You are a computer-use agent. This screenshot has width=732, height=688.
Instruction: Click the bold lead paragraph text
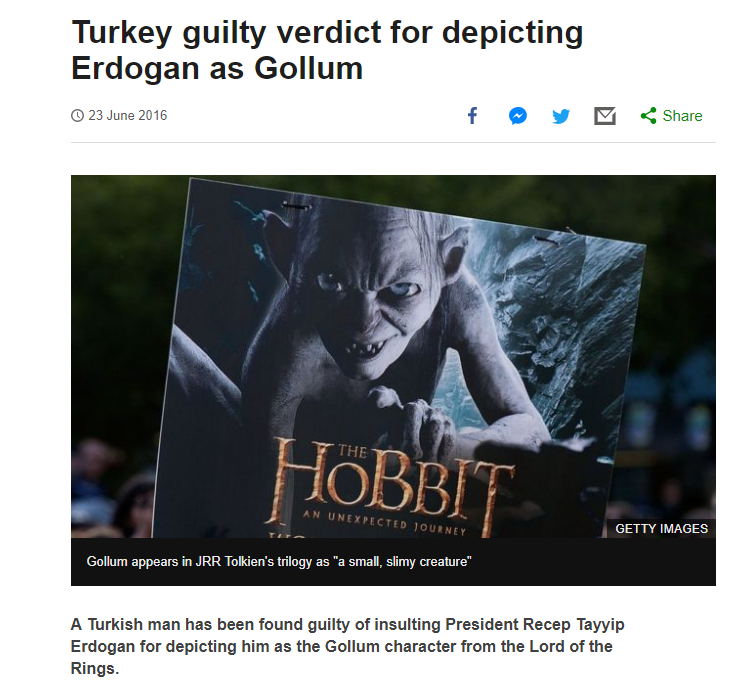(348, 646)
